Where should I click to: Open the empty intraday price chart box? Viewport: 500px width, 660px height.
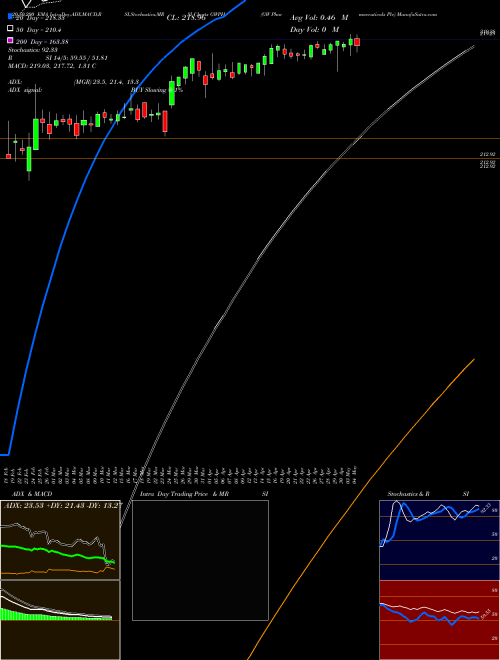click(x=200, y=560)
